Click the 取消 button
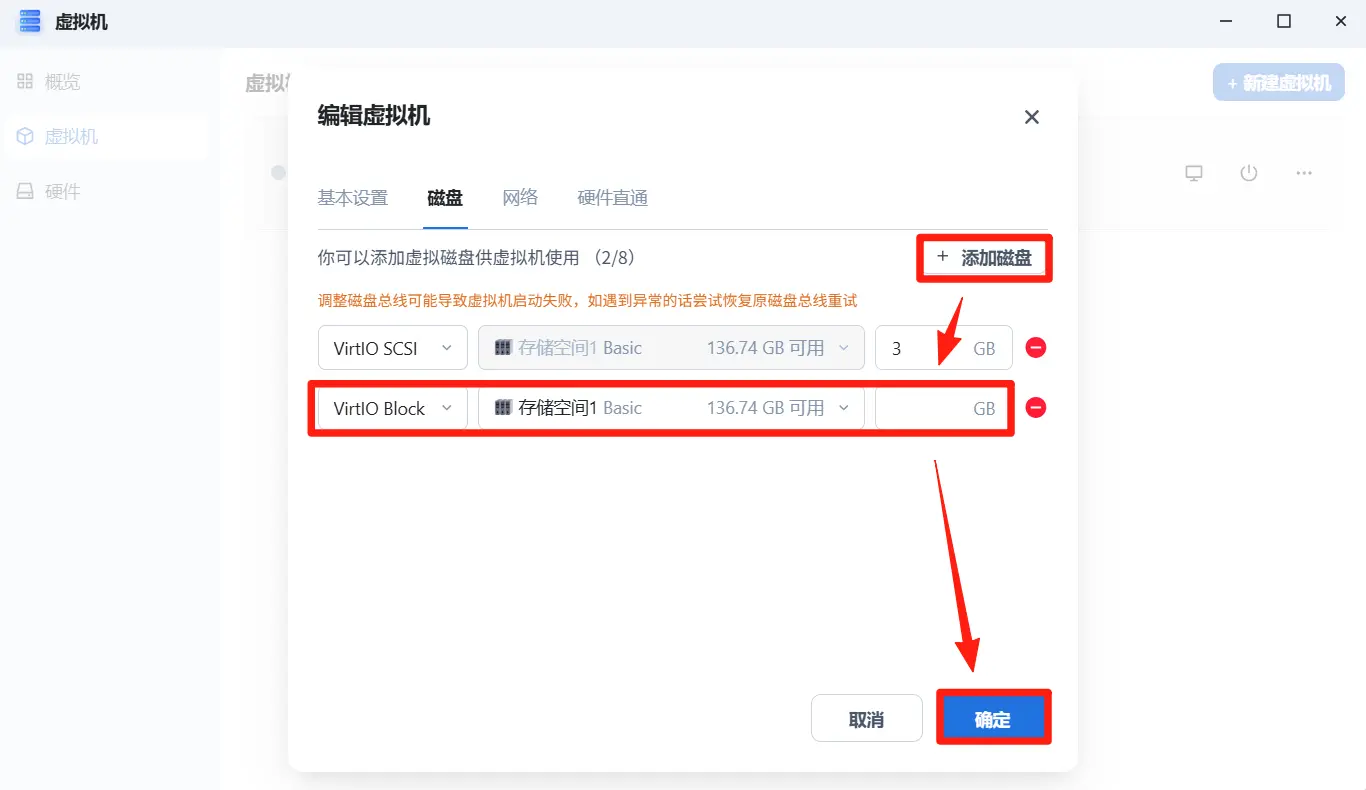The height and width of the screenshot is (790, 1366). point(866,719)
